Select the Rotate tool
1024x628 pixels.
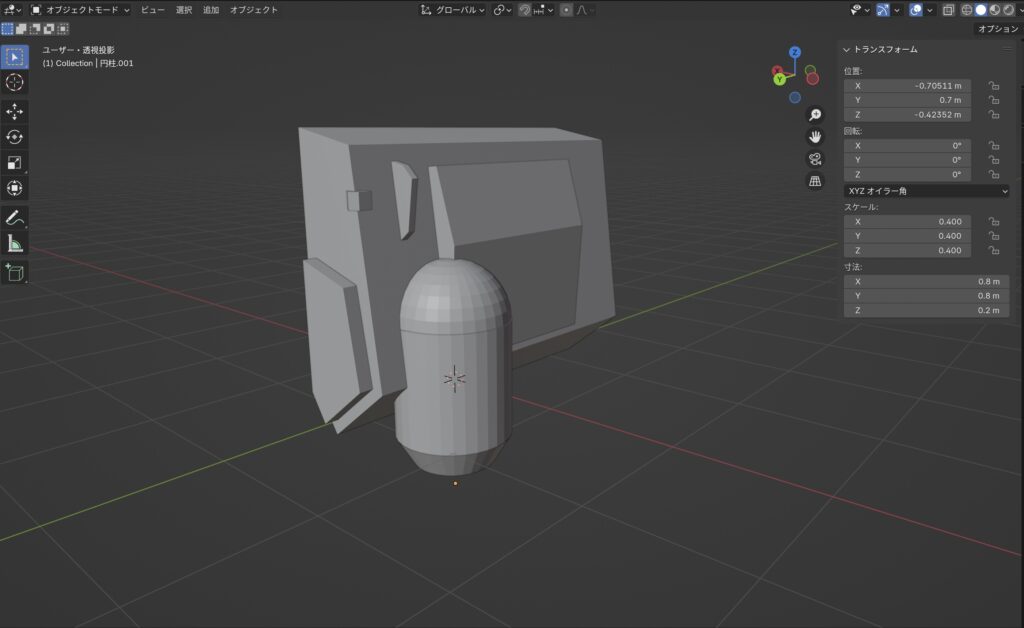point(15,137)
